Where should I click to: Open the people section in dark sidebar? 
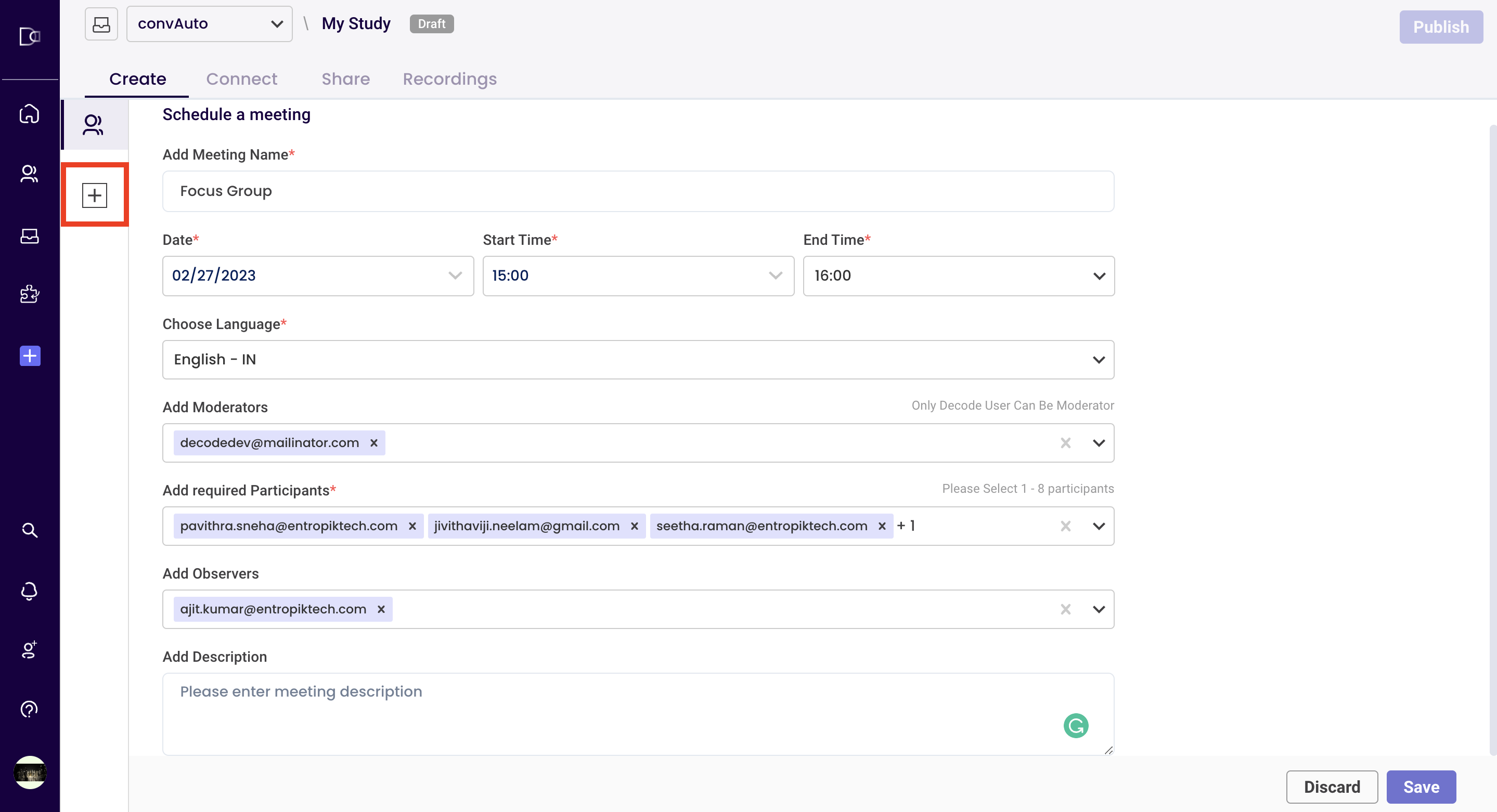click(30, 174)
